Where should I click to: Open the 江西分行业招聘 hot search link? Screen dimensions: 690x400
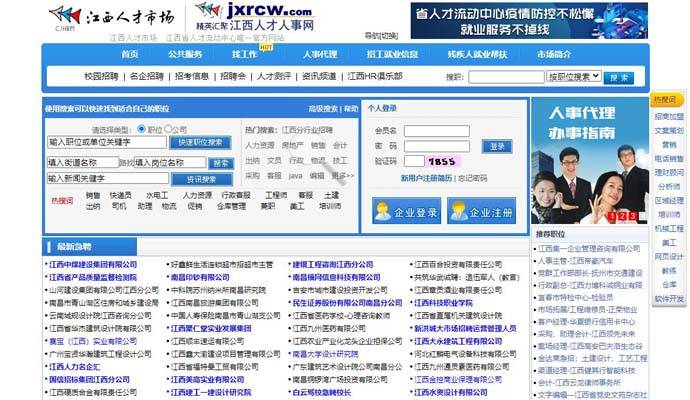[307, 130]
